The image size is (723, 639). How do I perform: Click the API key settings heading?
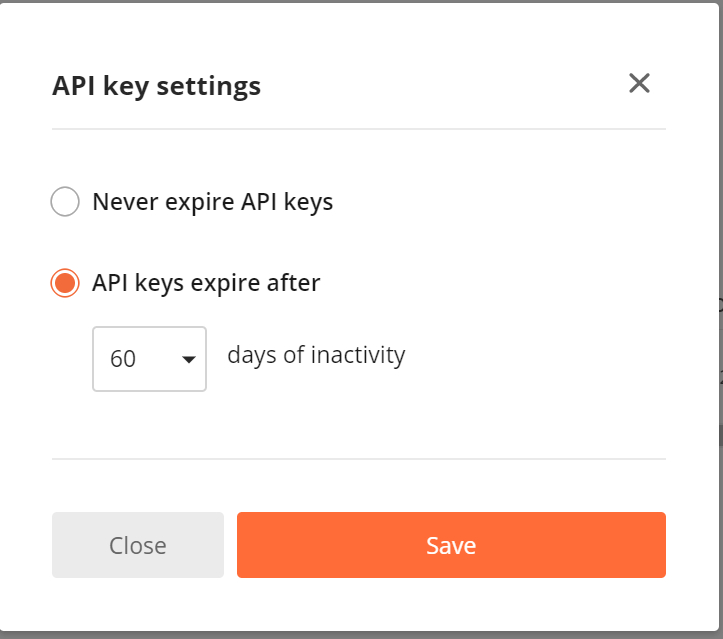click(156, 86)
